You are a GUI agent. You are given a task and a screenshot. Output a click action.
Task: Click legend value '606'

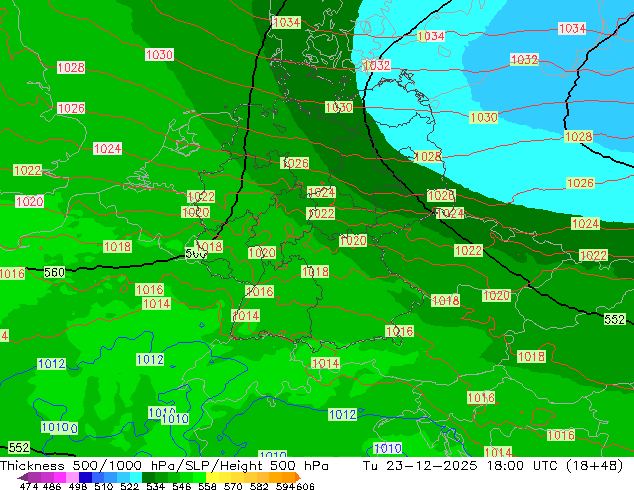tap(305, 486)
